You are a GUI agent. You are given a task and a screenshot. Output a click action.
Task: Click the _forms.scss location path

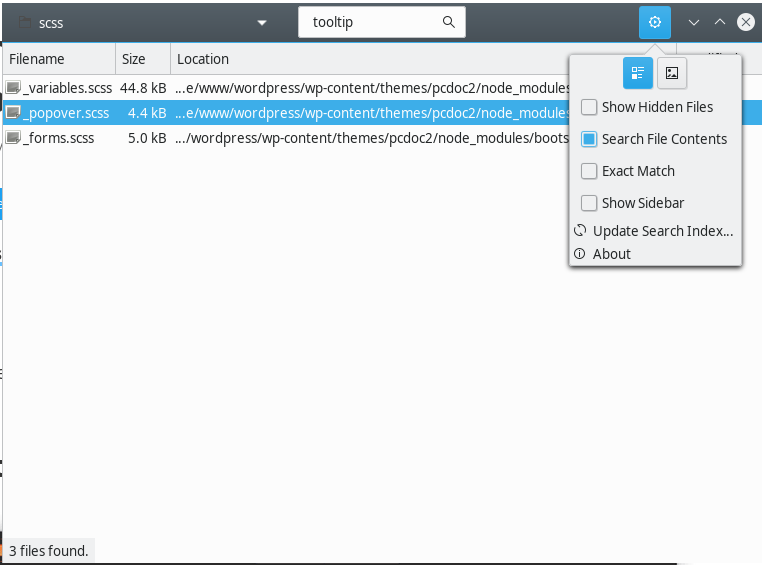[372, 138]
